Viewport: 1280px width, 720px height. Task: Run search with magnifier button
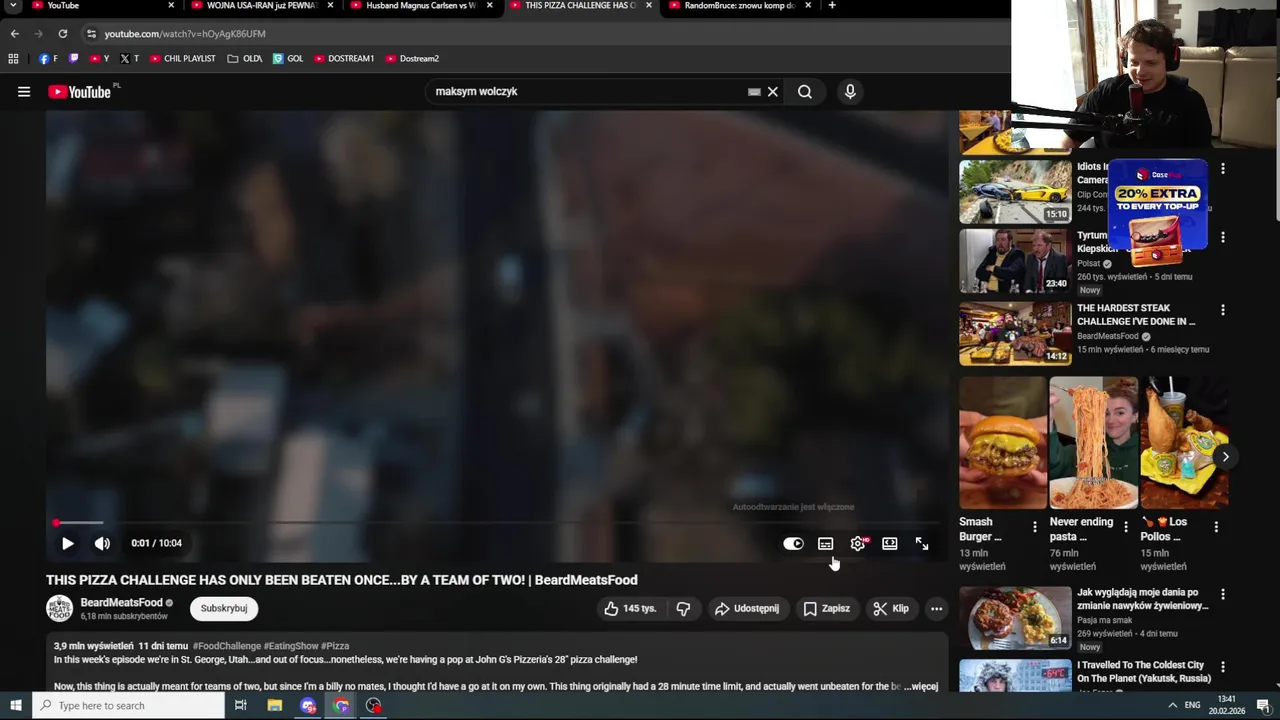tap(805, 92)
